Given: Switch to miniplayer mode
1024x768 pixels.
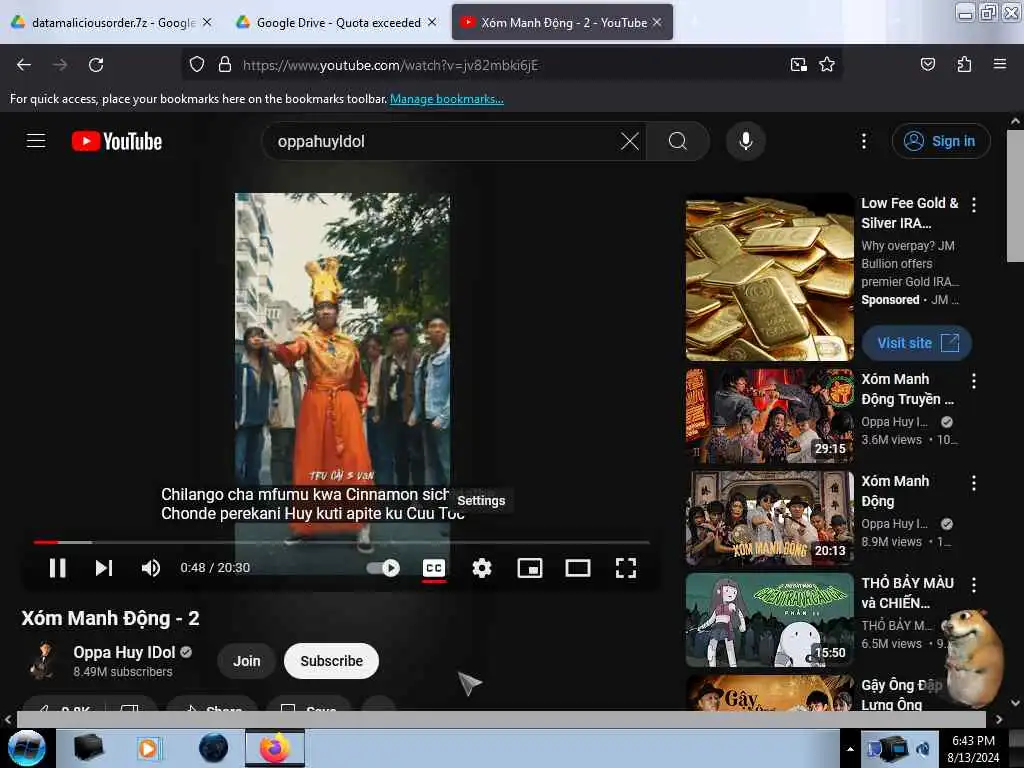Looking at the screenshot, I should [x=530, y=568].
